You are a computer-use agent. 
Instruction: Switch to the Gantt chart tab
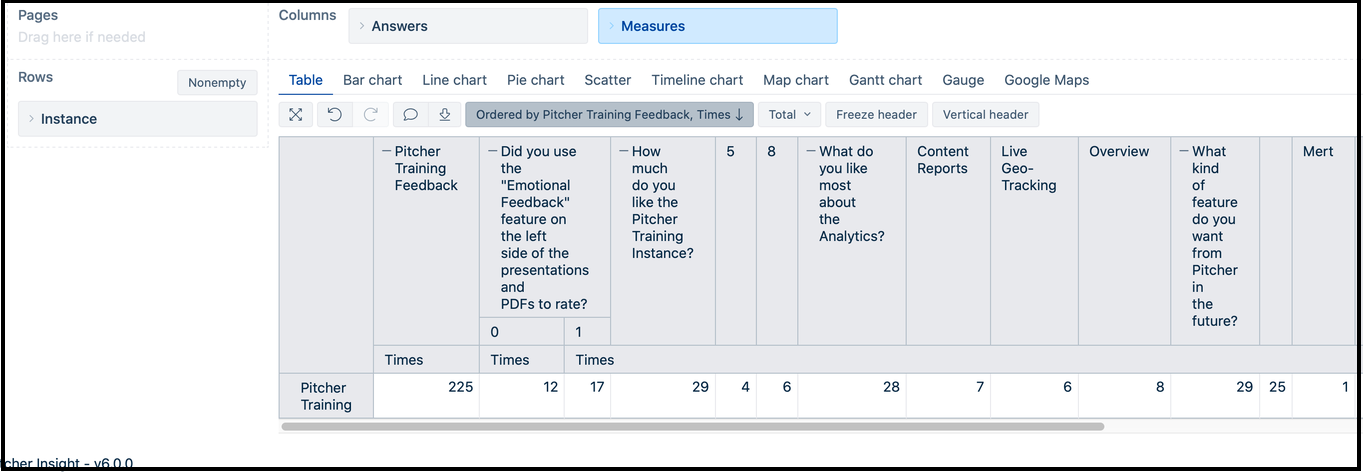tap(885, 80)
